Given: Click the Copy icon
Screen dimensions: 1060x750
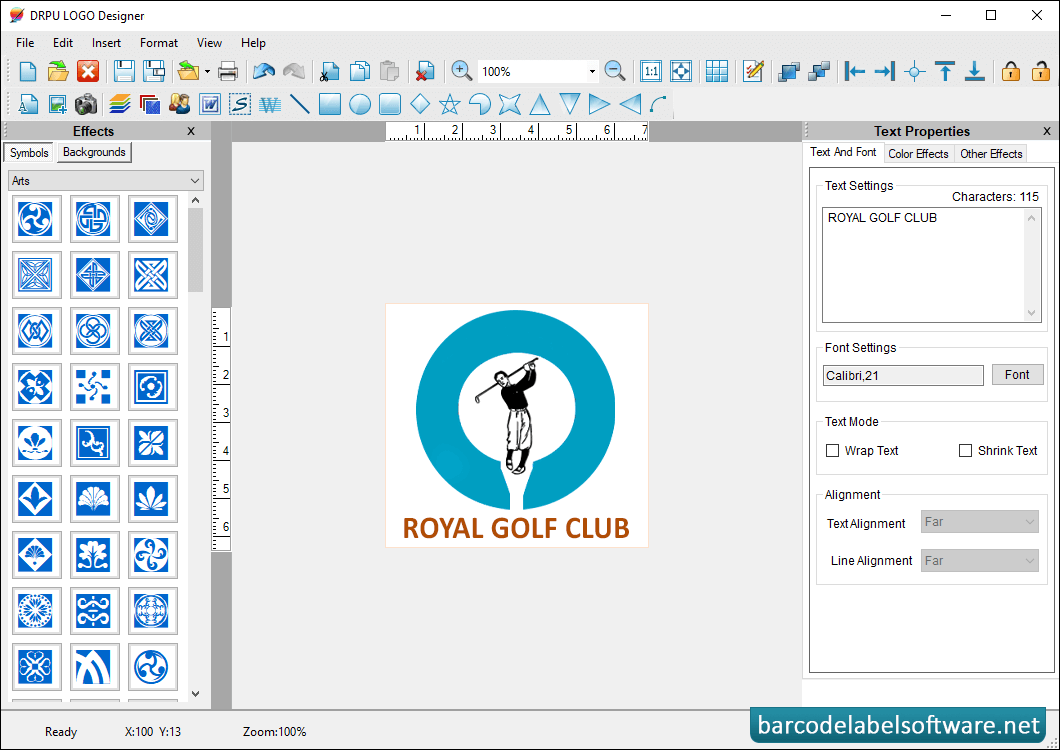Looking at the screenshot, I should [360, 71].
